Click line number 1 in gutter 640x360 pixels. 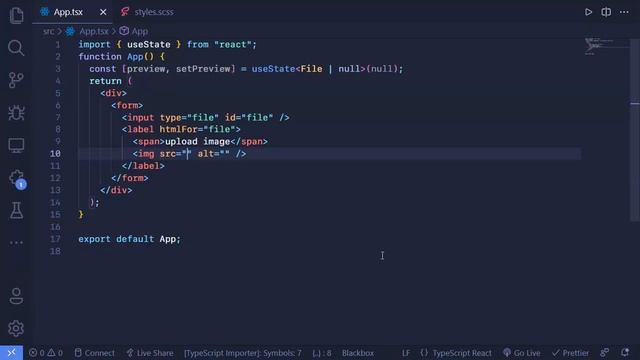click(x=58, y=44)
